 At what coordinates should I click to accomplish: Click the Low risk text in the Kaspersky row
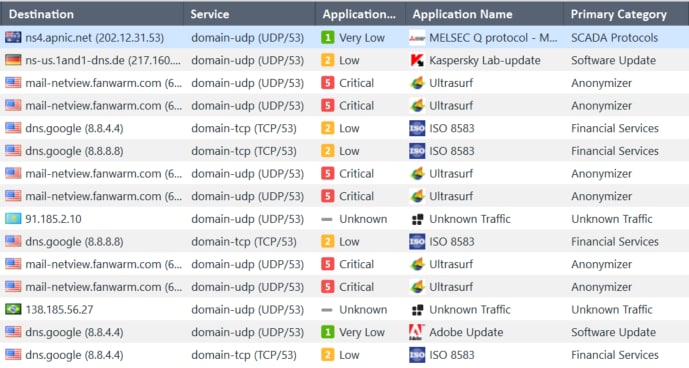(349, 60)
